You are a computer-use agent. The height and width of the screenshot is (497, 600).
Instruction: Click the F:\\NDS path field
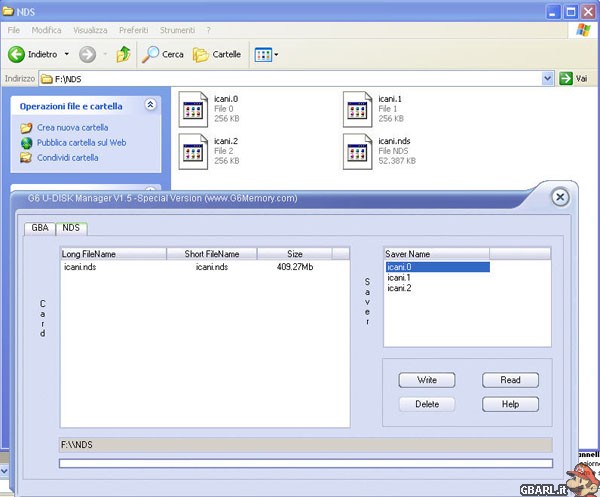pyautogui.click(x=305, y=445)
